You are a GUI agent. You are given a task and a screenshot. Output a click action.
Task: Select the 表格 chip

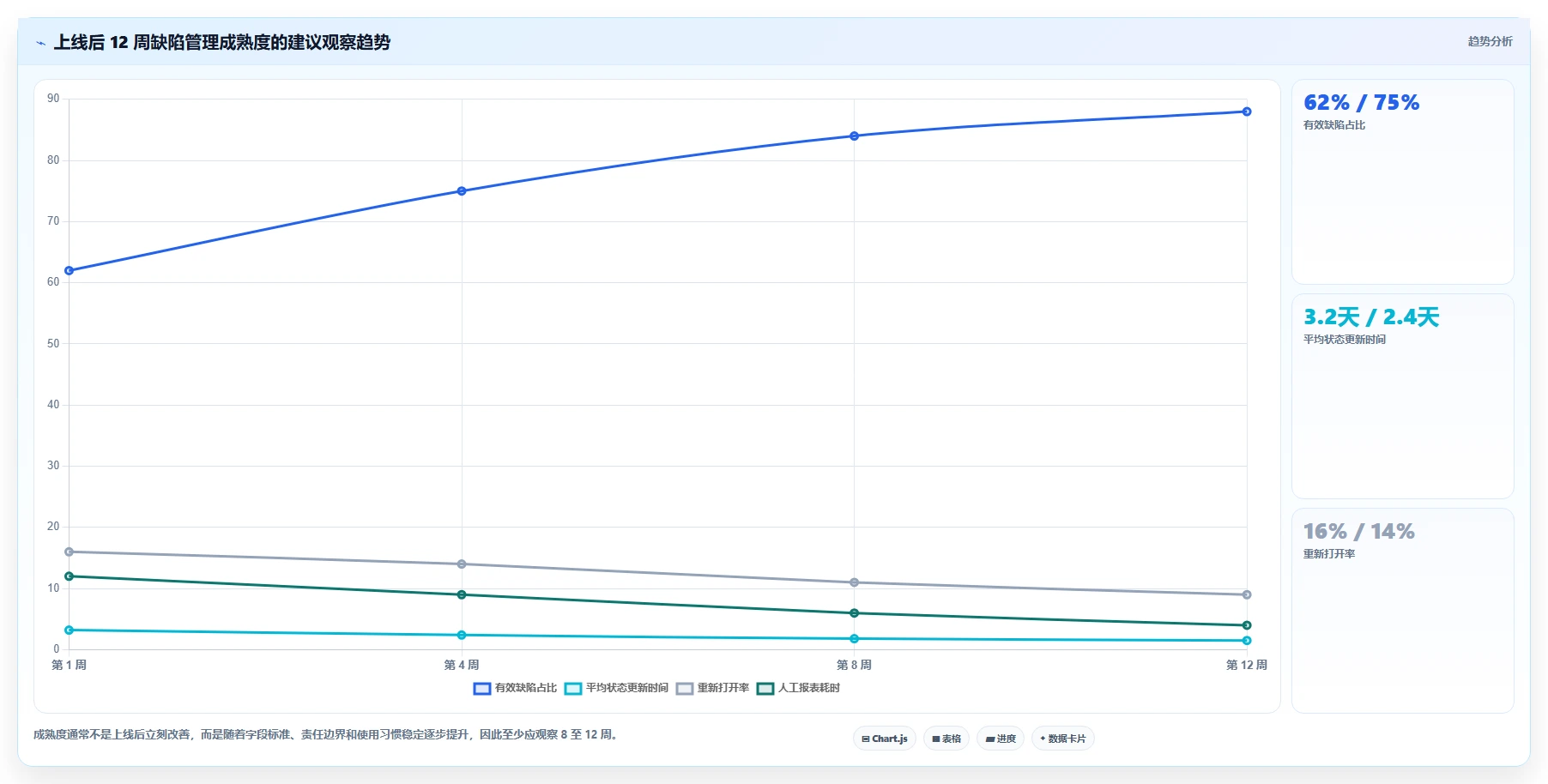click(946, 739)
